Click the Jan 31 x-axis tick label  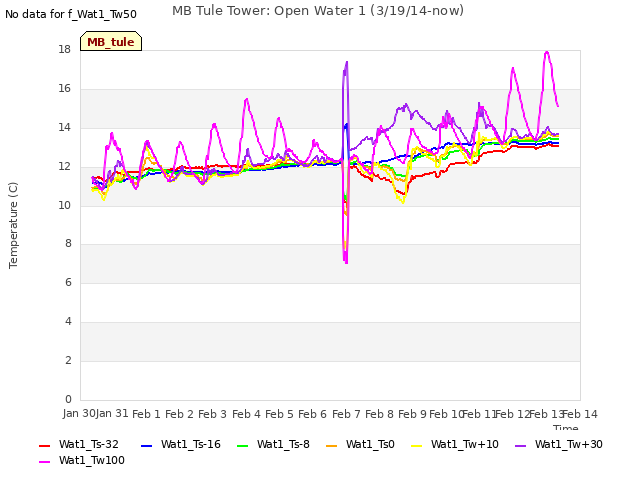coord(112,413)
